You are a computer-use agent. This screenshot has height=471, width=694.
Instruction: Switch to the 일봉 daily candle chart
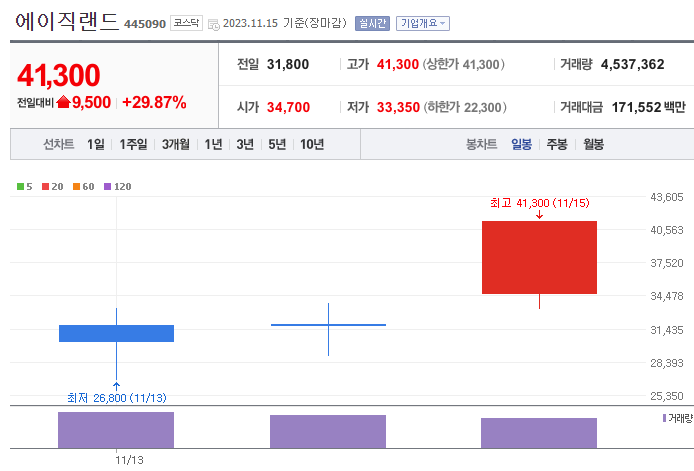pyautogui.click(x=521, y=144)
